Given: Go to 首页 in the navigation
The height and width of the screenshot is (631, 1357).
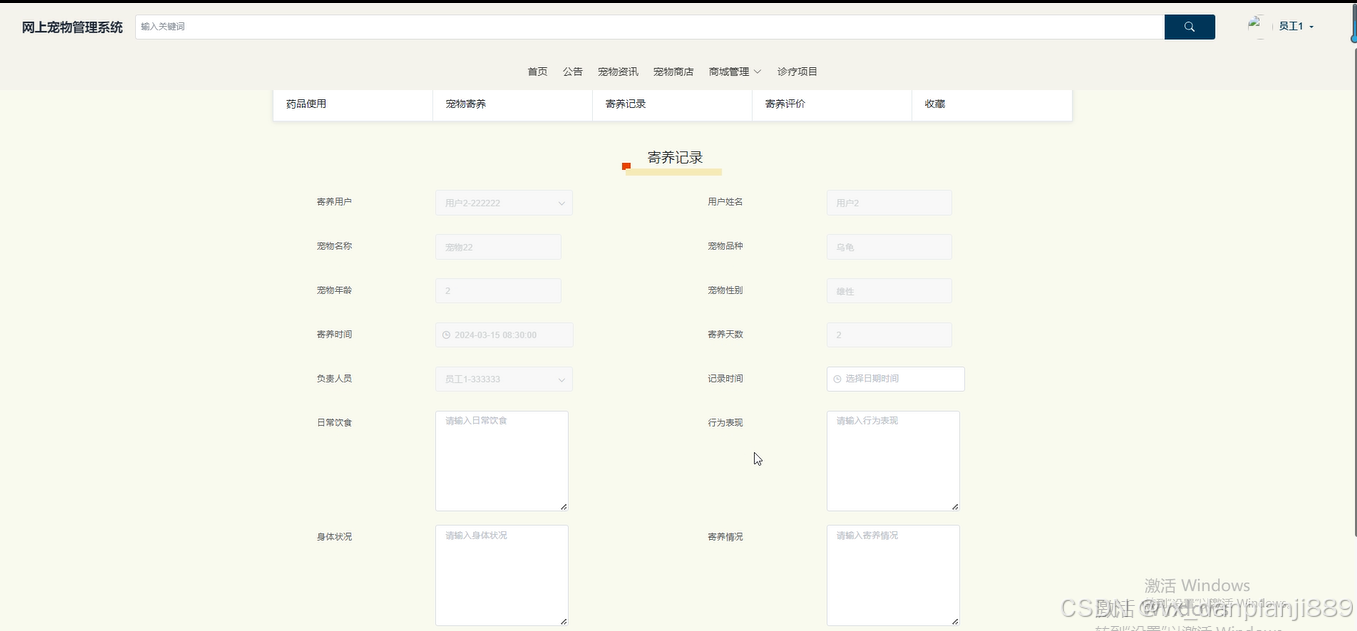Looking at the screenshot, I should click(x=538, y=72).
